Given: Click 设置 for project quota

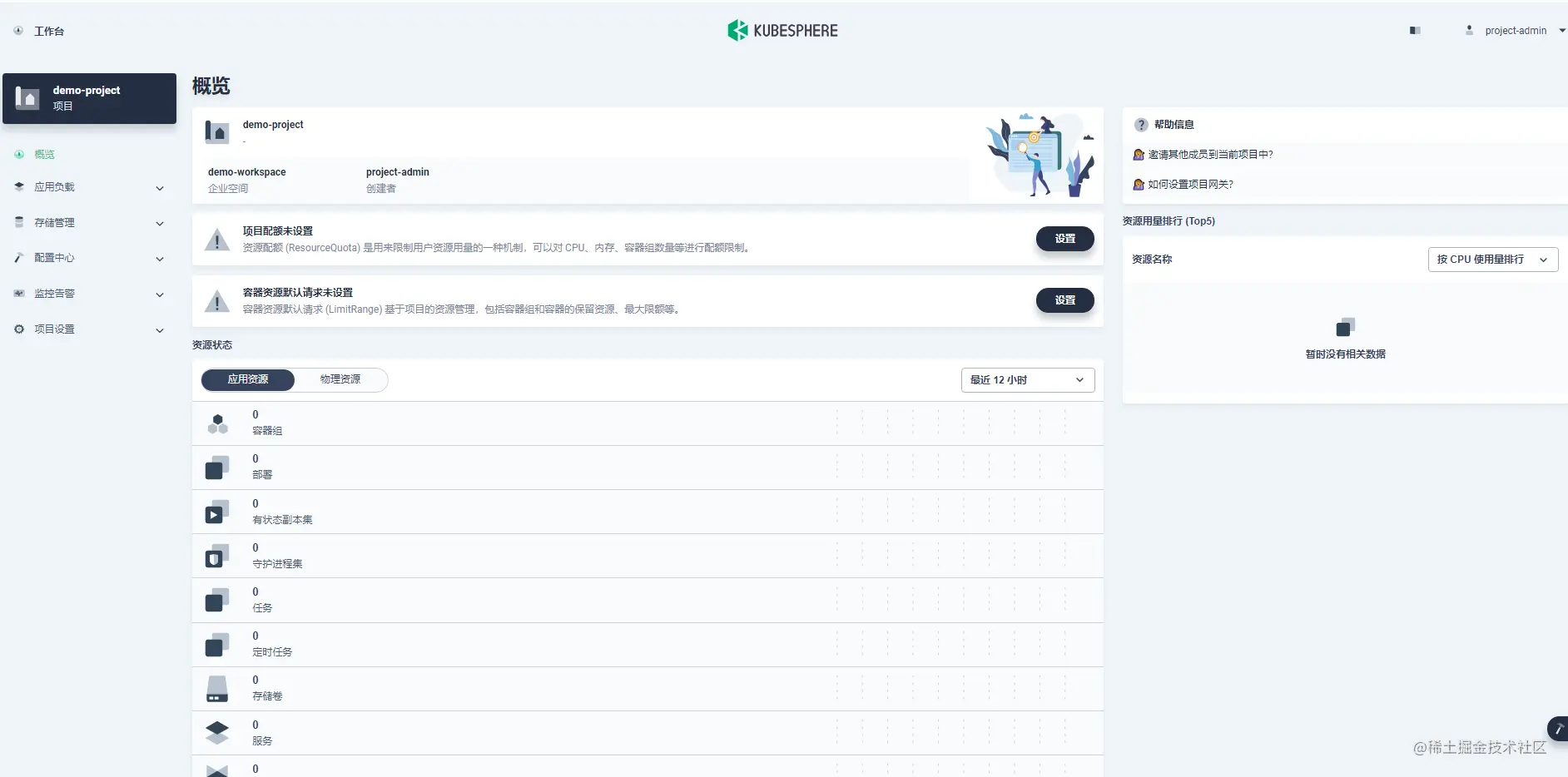Looking at the screenshot, I should click(1065, 239).
